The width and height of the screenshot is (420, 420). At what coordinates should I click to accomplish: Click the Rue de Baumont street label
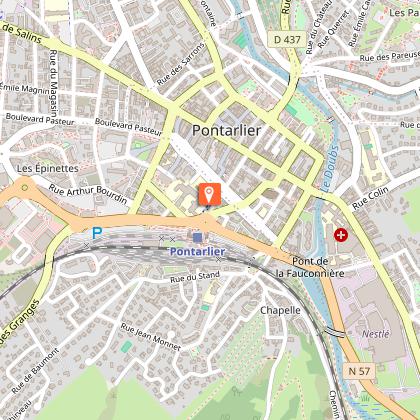click(35, 371)
